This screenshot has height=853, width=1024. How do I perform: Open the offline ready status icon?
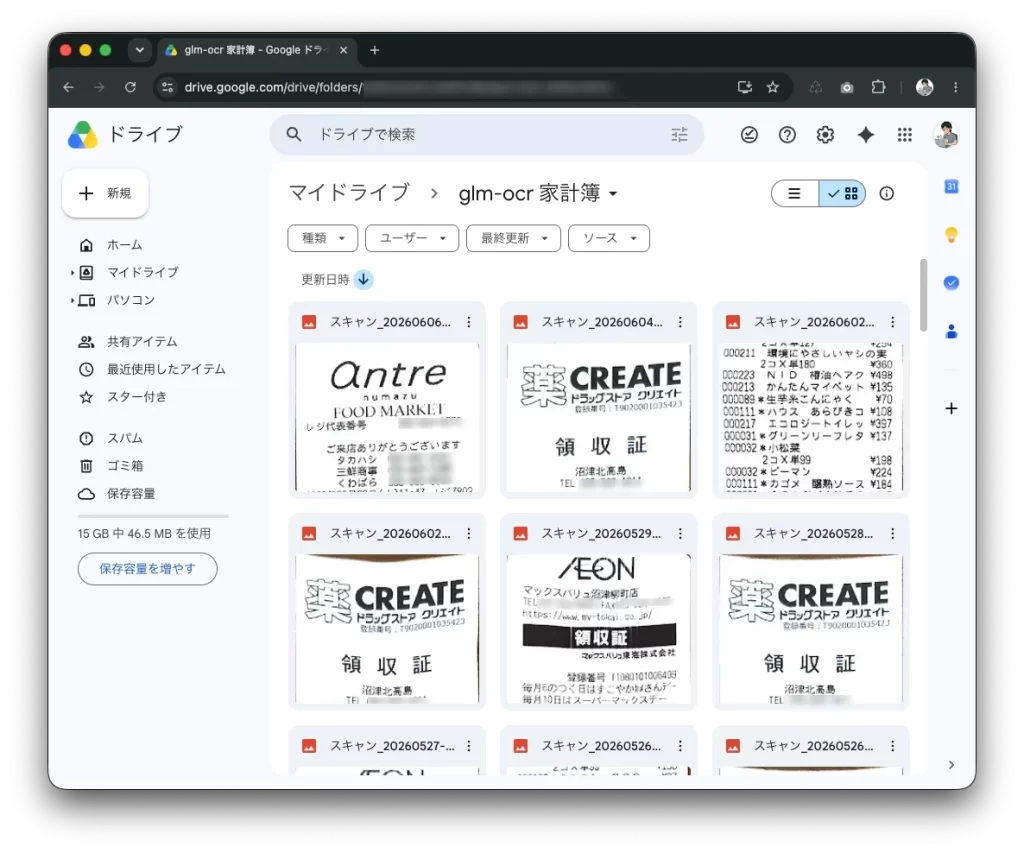click(749, 135)
